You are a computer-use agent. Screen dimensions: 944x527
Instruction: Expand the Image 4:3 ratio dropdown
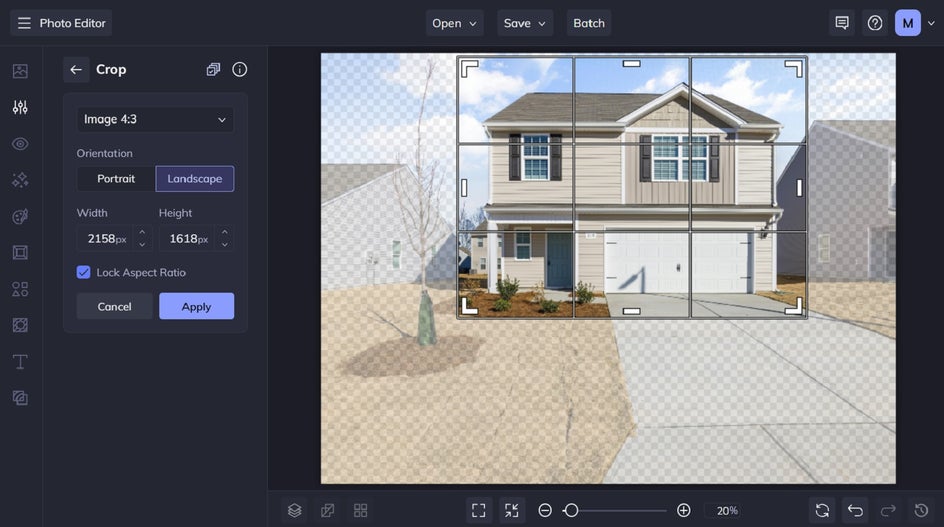[x=155, y=119]
